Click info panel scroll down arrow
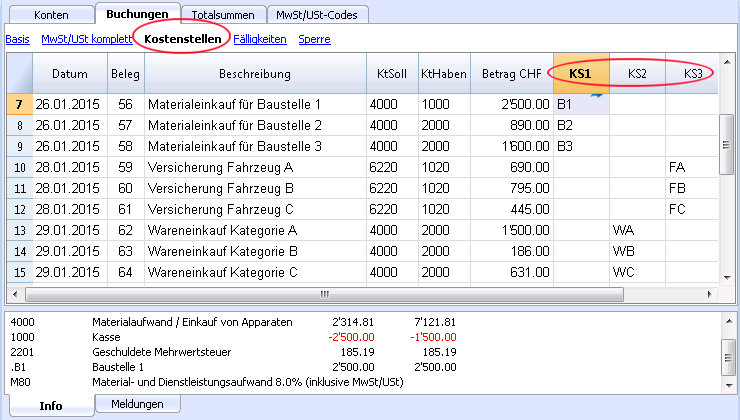The width and height of the screenshot is (740, 420). (729, 386)
